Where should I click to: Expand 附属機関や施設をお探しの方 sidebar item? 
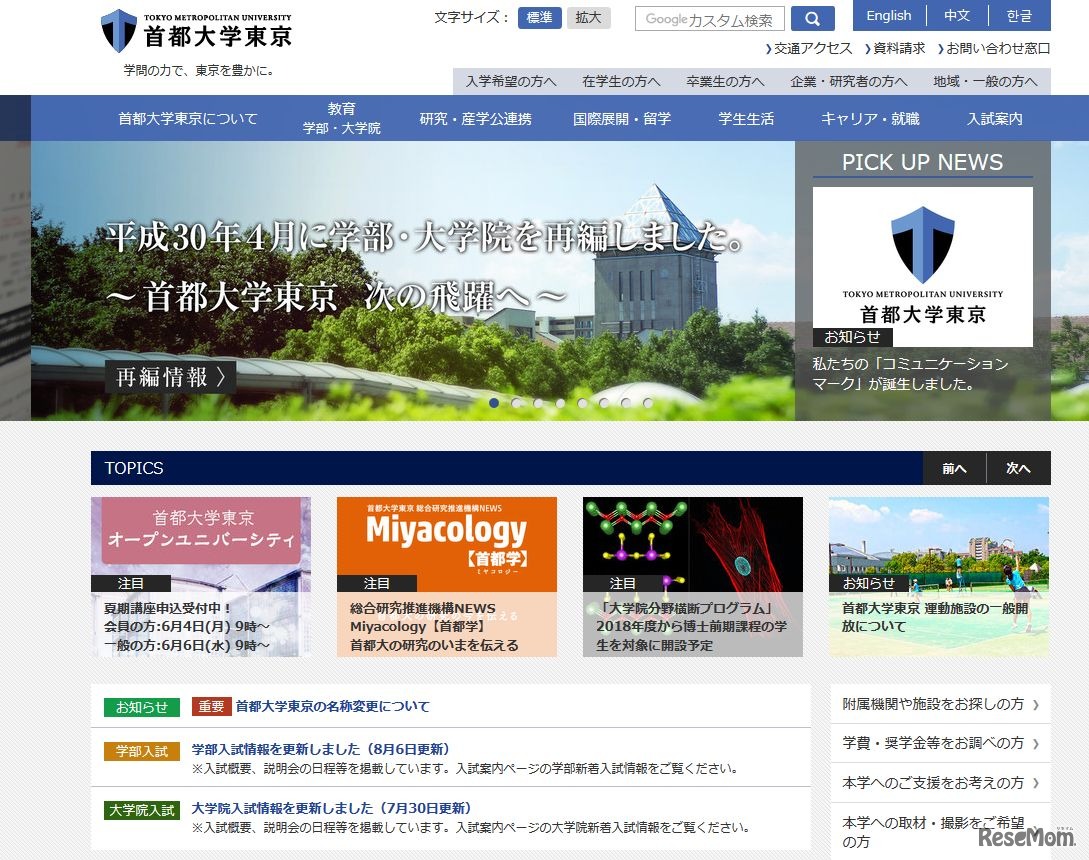(938, 704)
